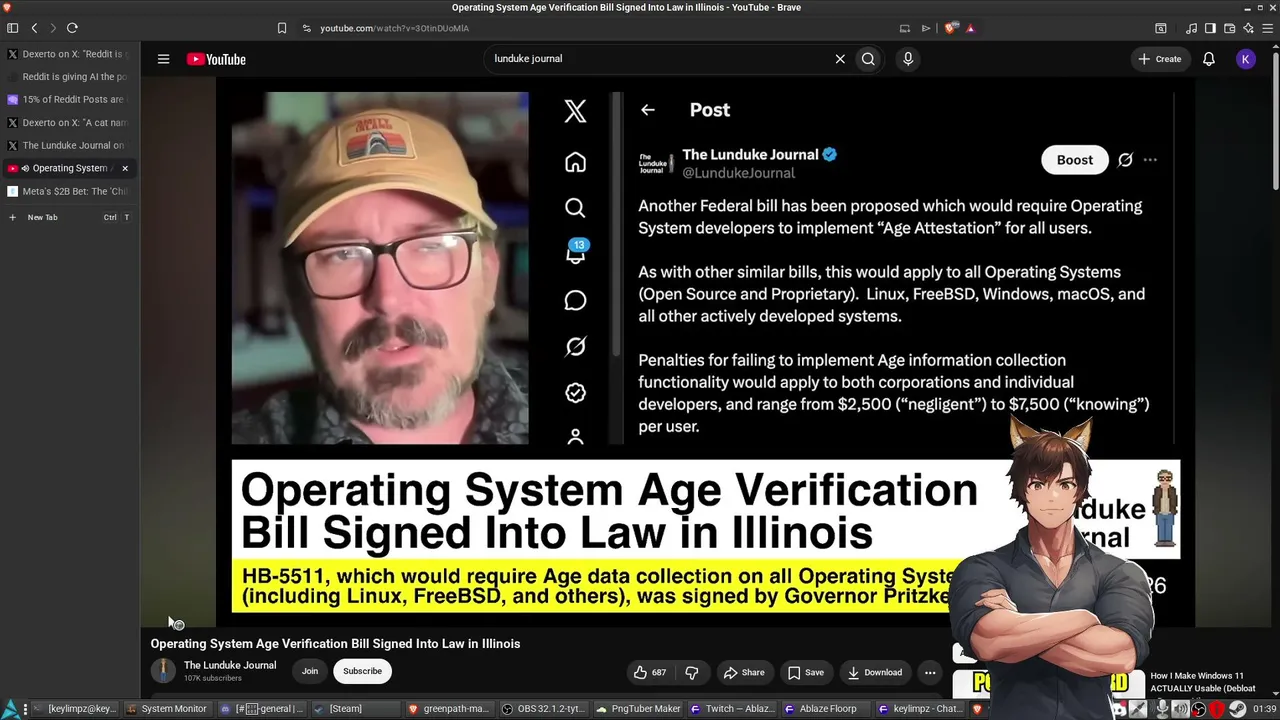Open the YouTube guide hamburger menu
Image resolution: width=1280 pixels, height=720 pixels.
(163, 59)
